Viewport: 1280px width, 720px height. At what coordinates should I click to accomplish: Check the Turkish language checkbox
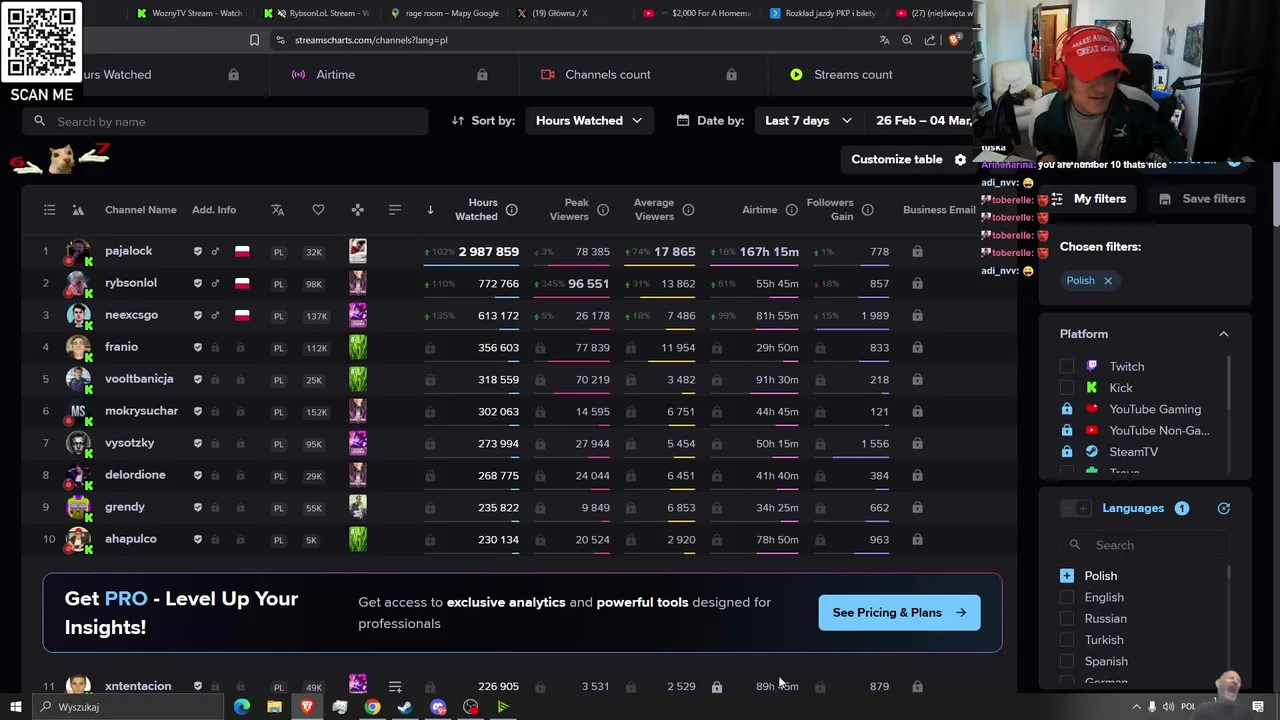pyautogui.click(x=1067, y=640)
